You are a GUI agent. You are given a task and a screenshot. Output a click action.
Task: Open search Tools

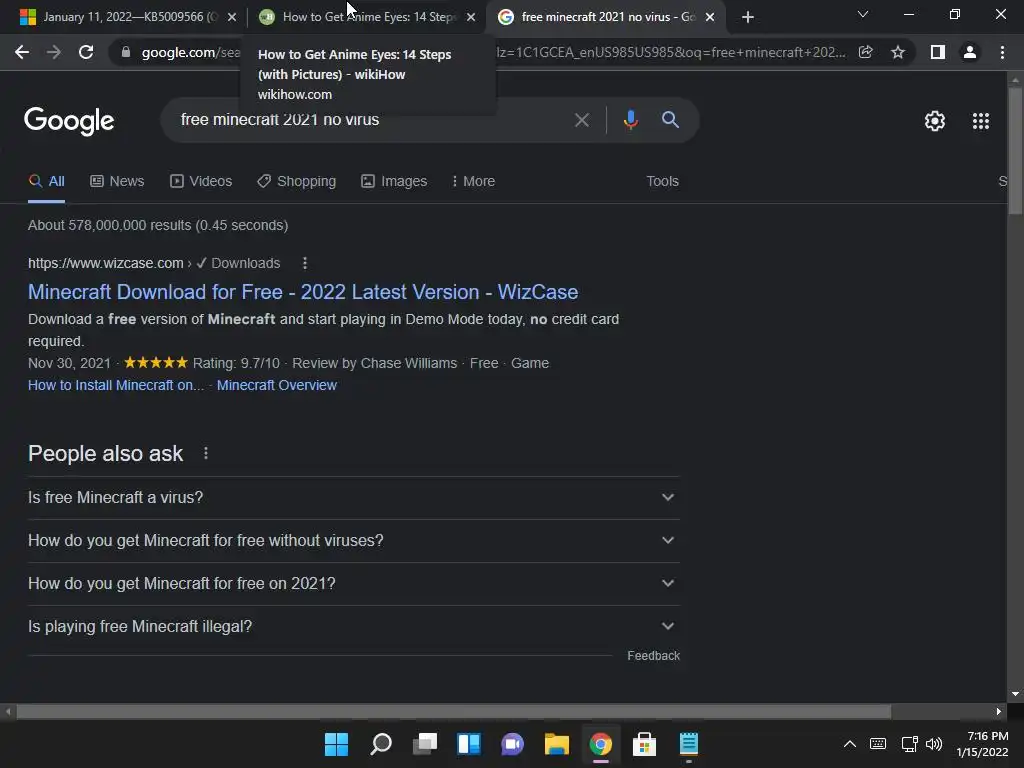pyautogui.click(x=662, y=182)
